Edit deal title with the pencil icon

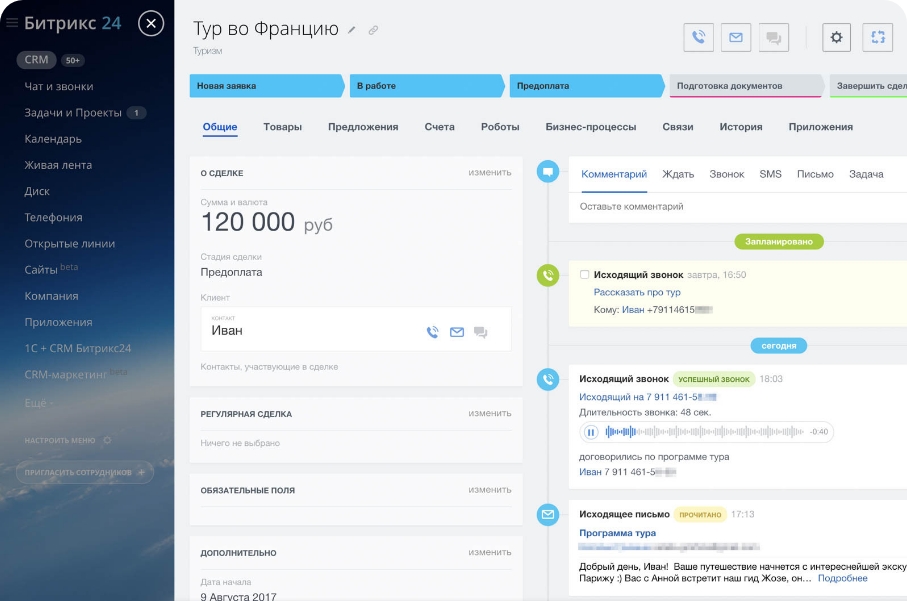[352, 30]
